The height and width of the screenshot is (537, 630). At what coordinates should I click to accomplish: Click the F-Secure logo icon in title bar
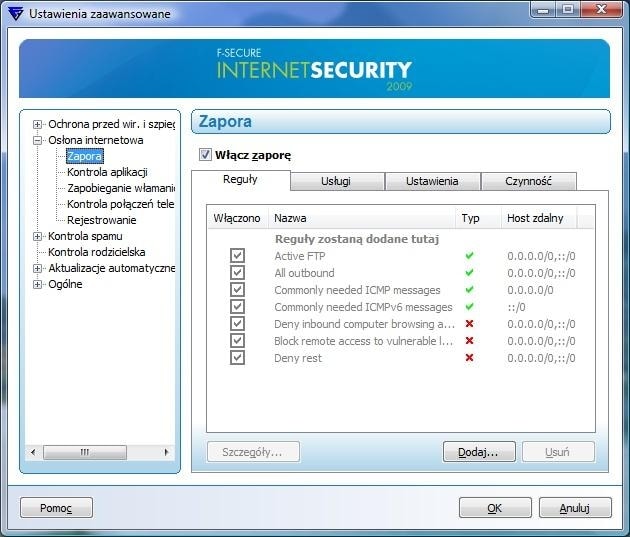tap(13, 14)
